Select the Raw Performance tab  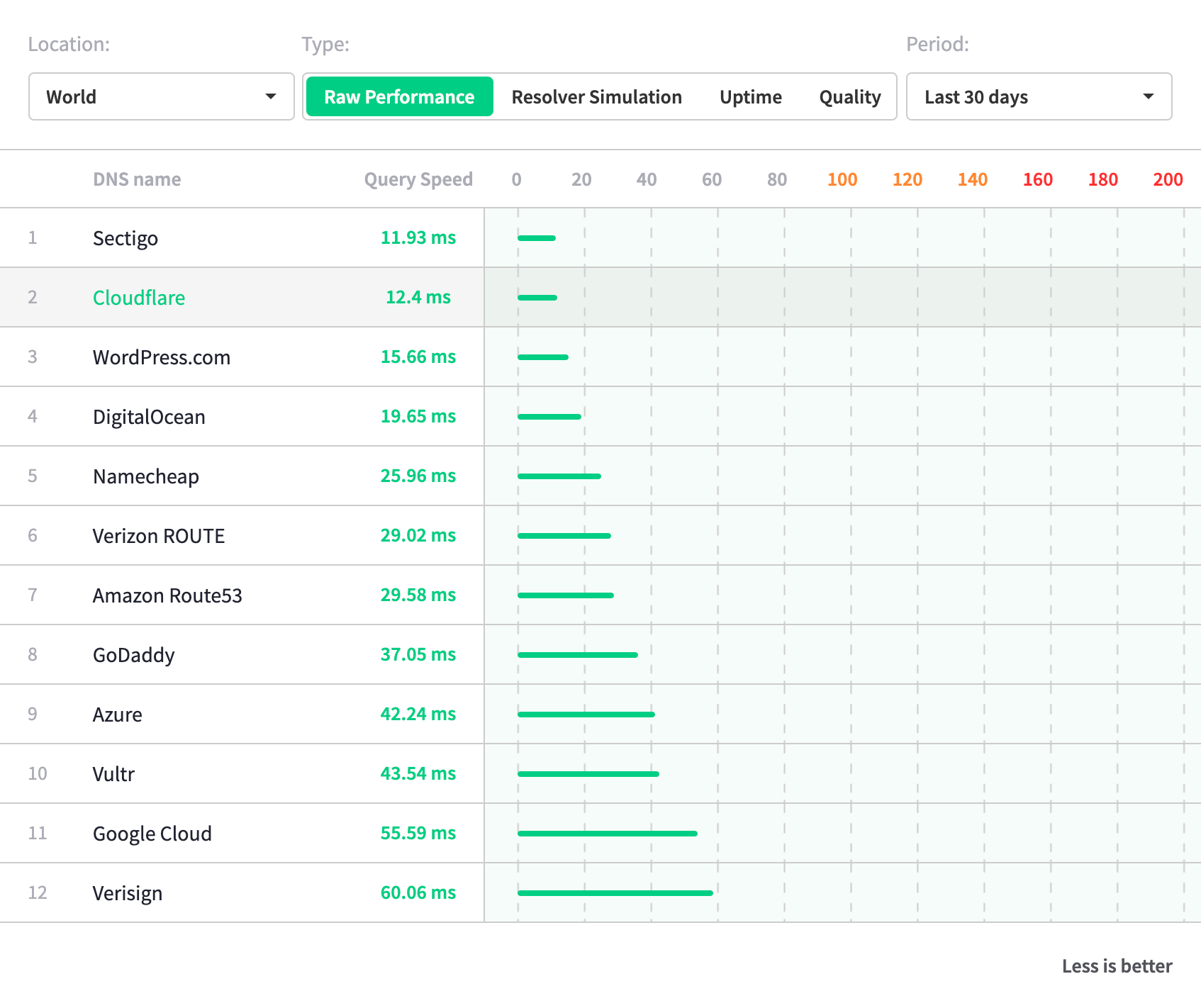[x=399, y=96]
